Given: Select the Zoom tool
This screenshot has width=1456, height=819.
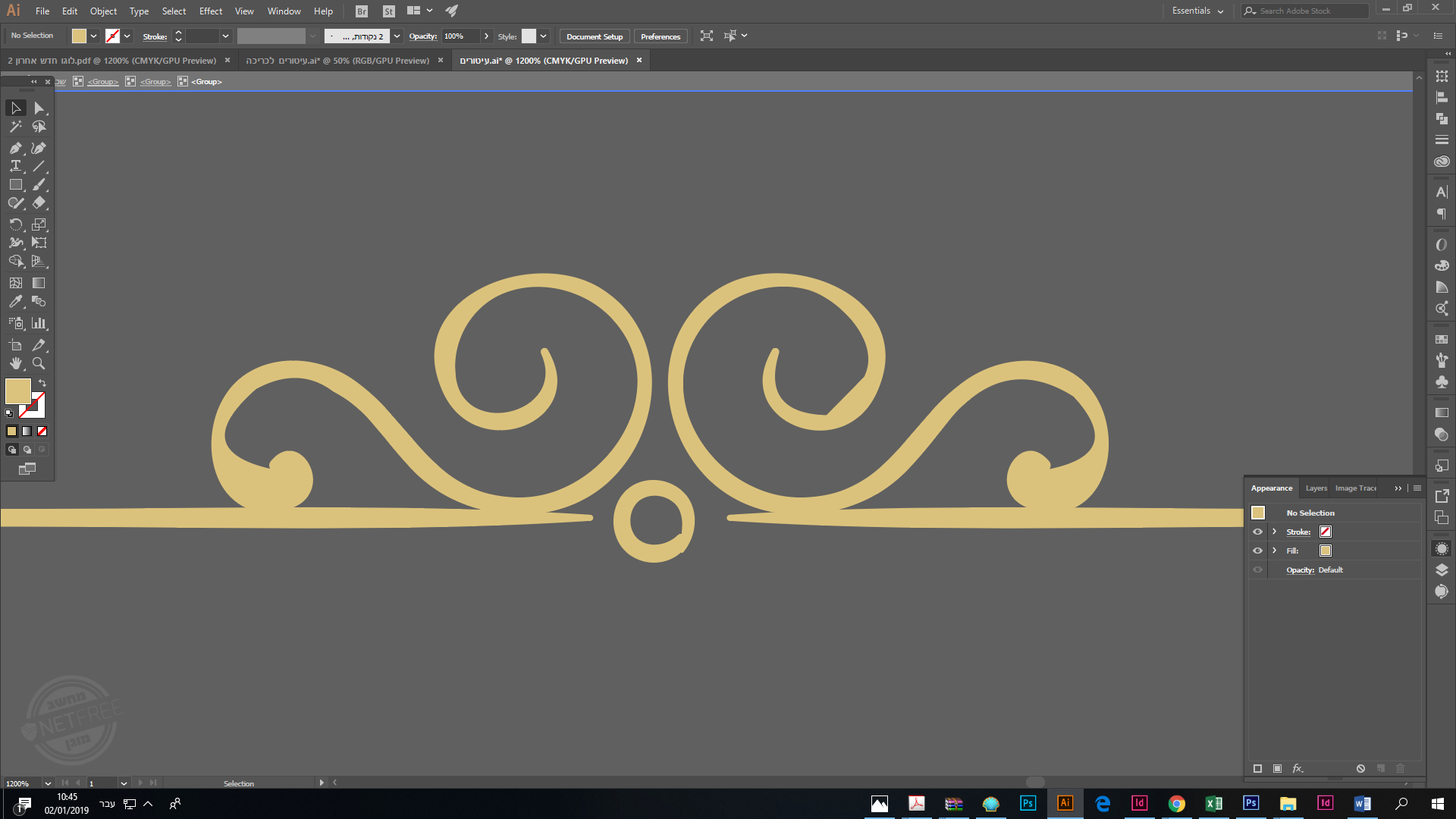Looking at the screenshot, I should [x=39, y=363].
